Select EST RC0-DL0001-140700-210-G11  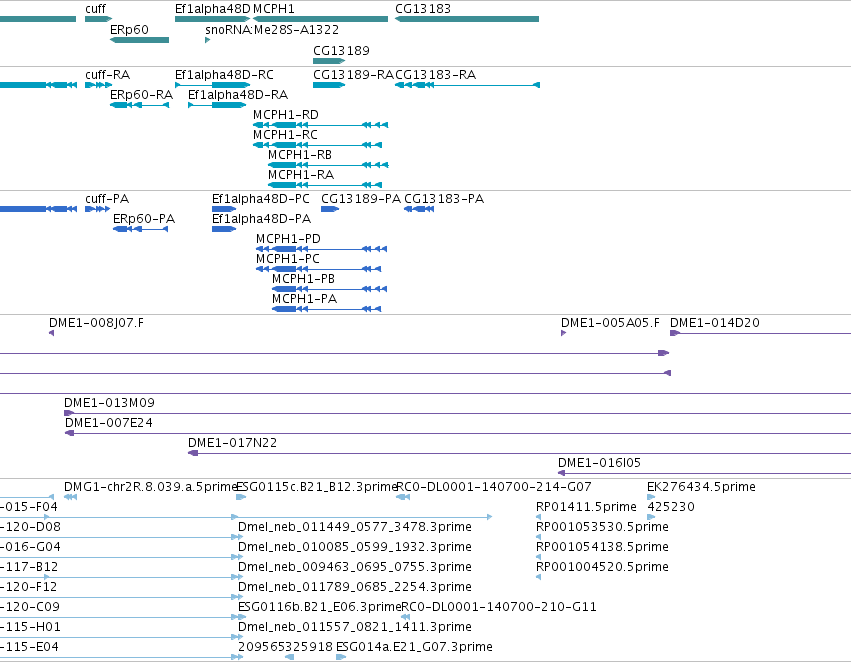click(x=499, y=607)
